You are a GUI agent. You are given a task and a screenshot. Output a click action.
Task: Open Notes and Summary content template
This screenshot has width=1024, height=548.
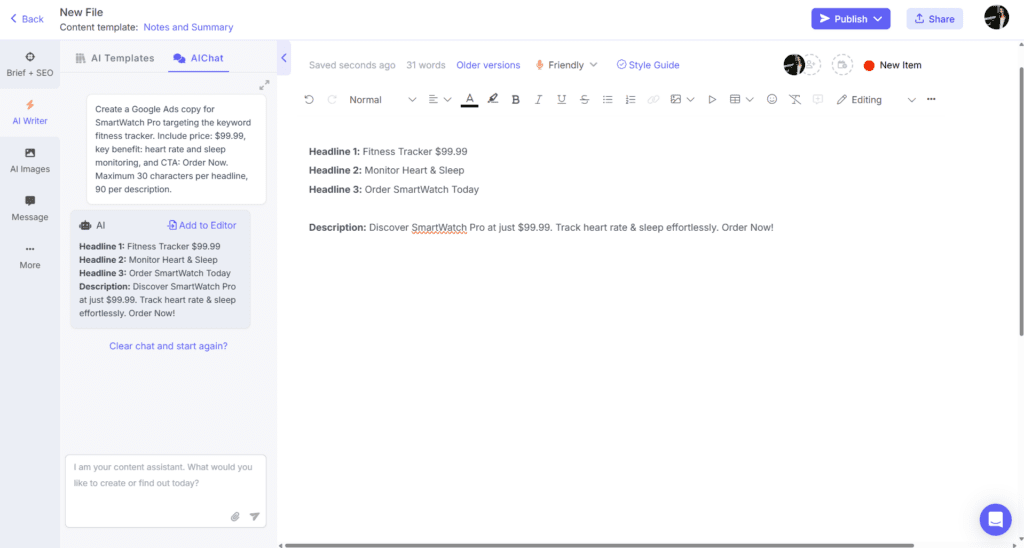[188, 27]
